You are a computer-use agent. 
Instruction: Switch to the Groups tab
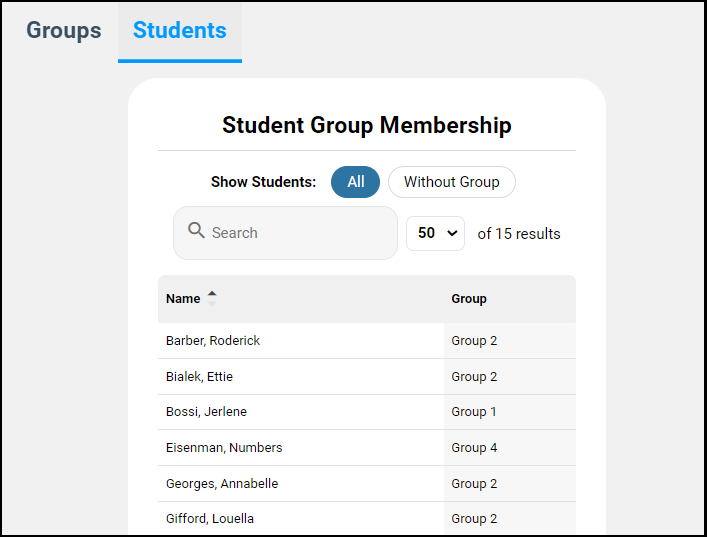click(64, 31)
